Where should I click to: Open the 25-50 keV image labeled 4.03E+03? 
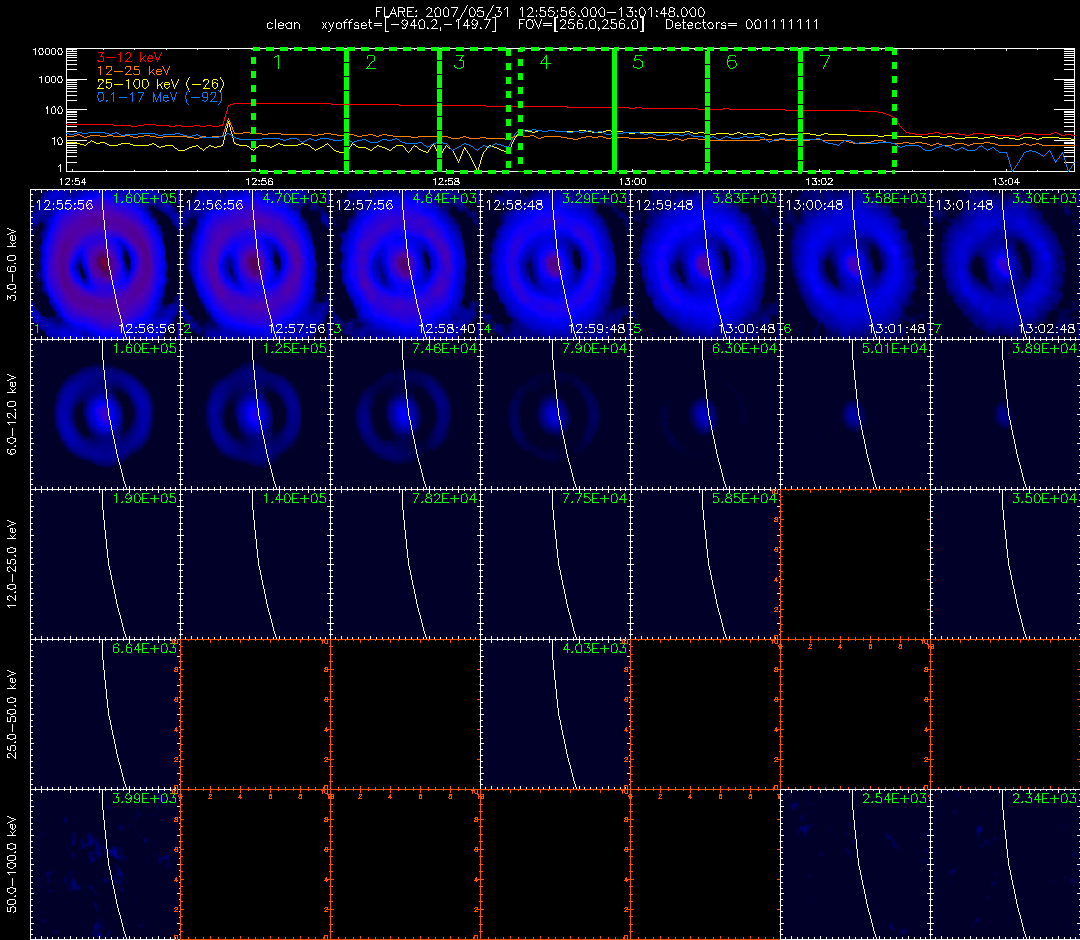(555, 714)
